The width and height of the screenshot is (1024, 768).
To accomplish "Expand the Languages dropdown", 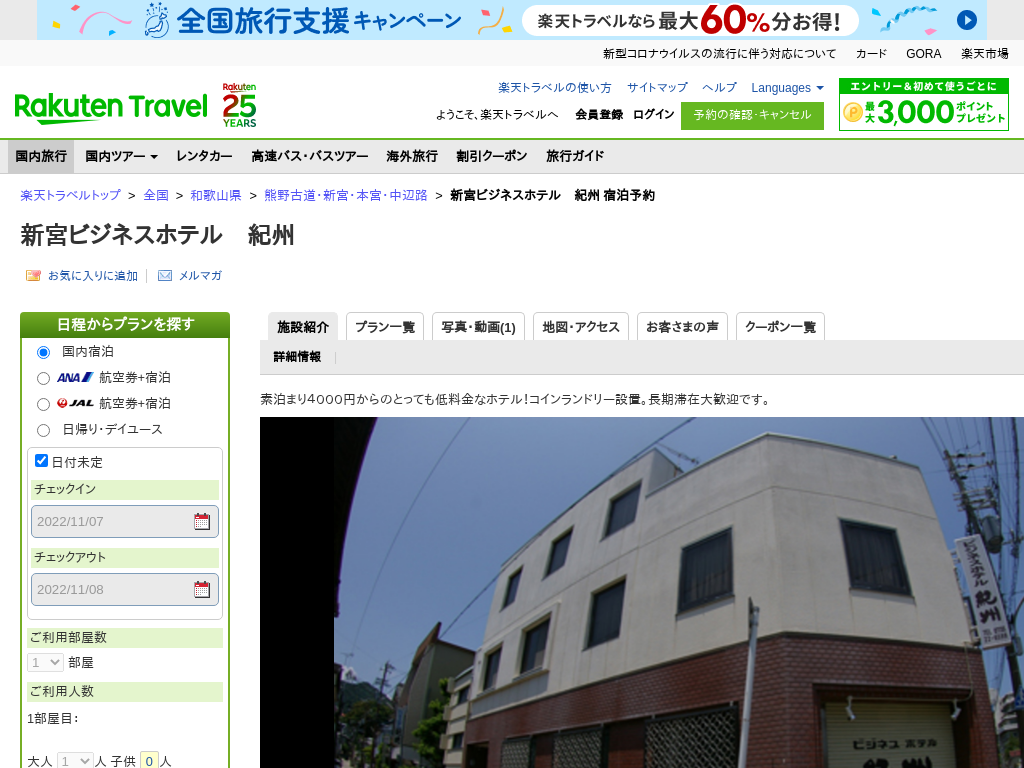I will 788,88.
